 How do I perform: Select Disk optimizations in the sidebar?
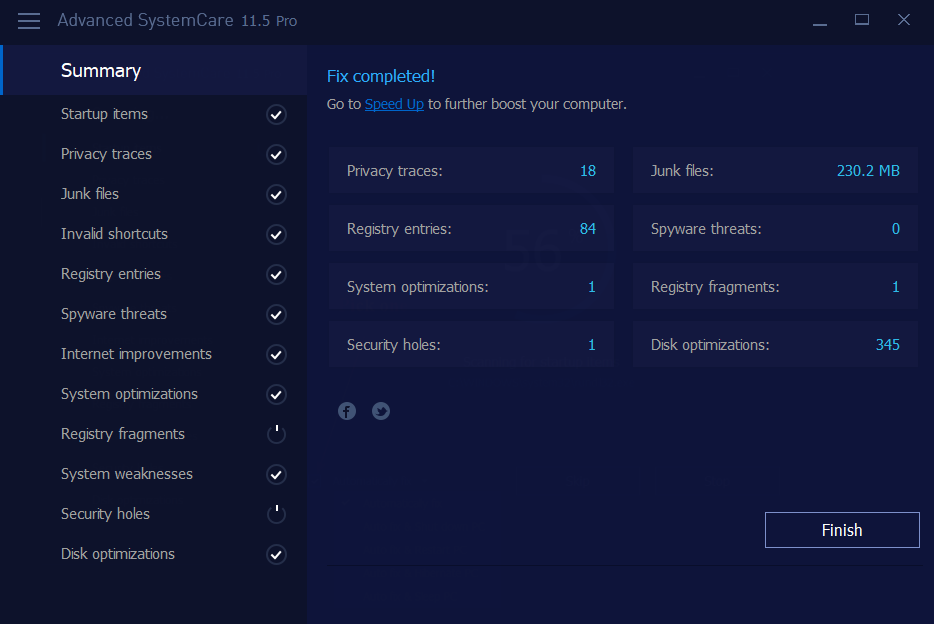click(x=118, y=554)
